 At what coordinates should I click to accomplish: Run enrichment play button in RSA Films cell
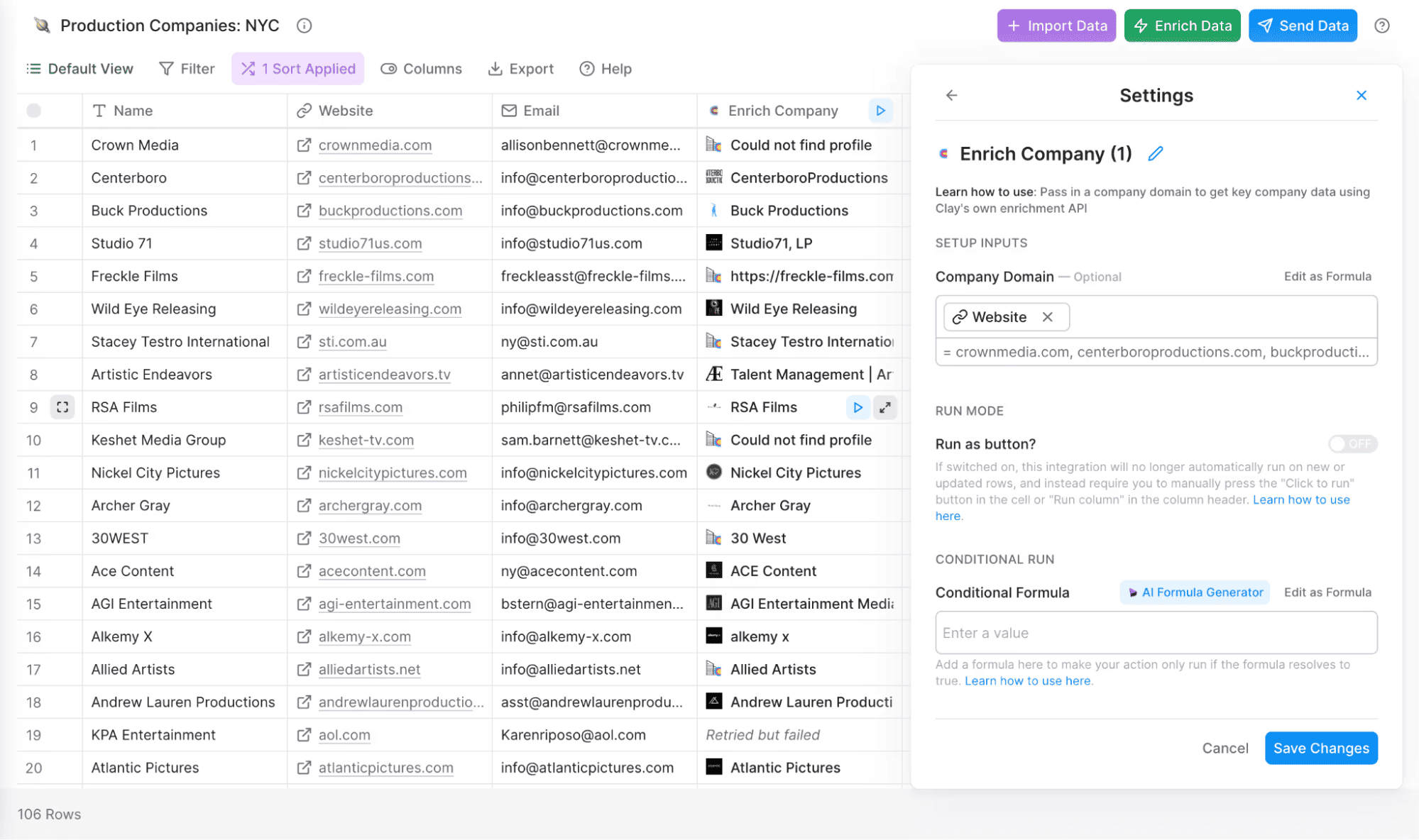858,407
